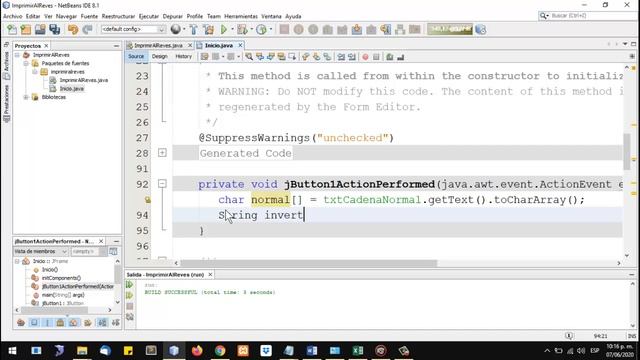Close the Proyectos panel tab
Image resolution: width=640 pixels, height=360 pixels.
pos(46,46)
